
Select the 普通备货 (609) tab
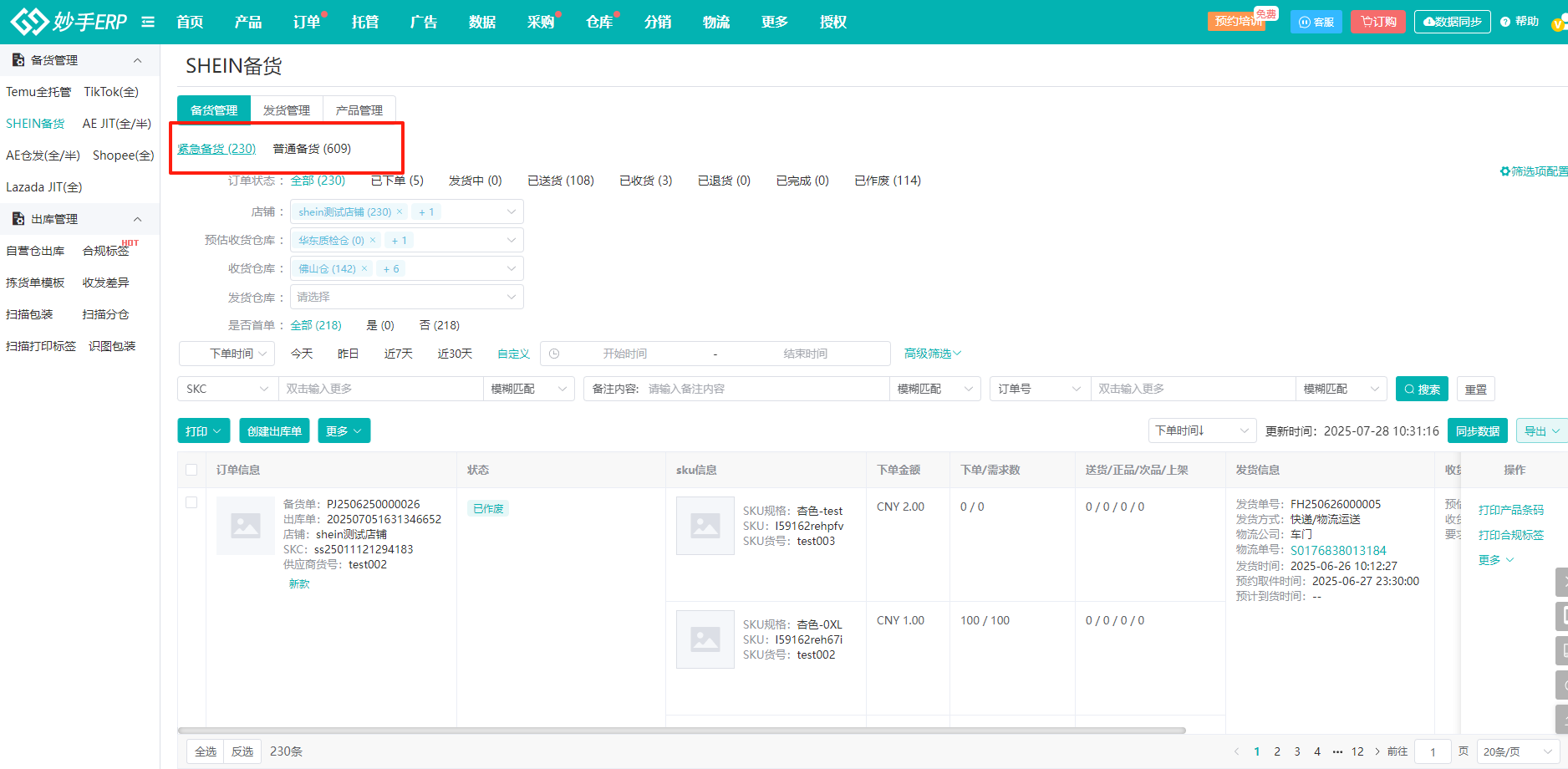[x=312, y=149]
